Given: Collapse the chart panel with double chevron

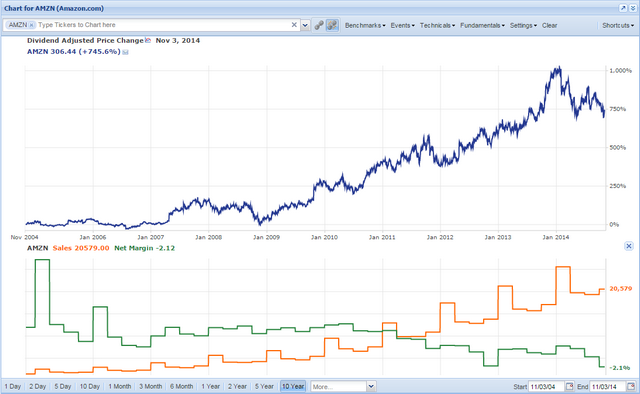Looking at the screenshot, I should (633, 8).
